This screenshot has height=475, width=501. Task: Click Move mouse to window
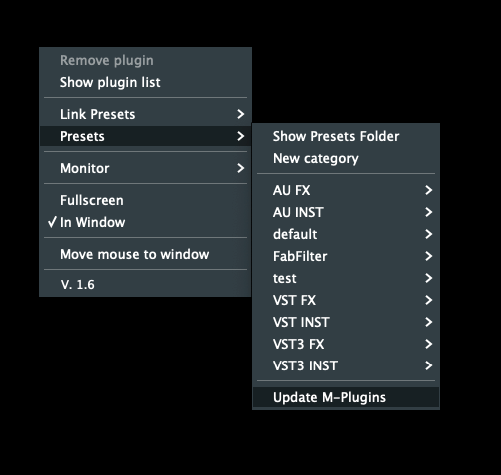coord(145,254)
